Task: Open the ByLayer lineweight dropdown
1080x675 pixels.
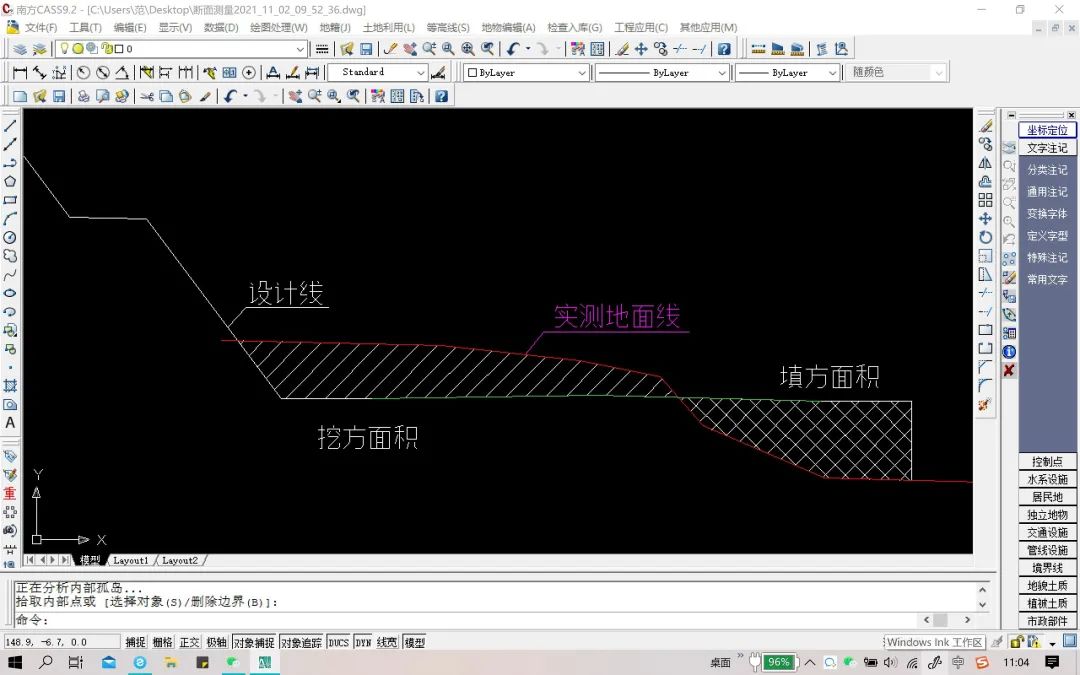Action: 788,72
